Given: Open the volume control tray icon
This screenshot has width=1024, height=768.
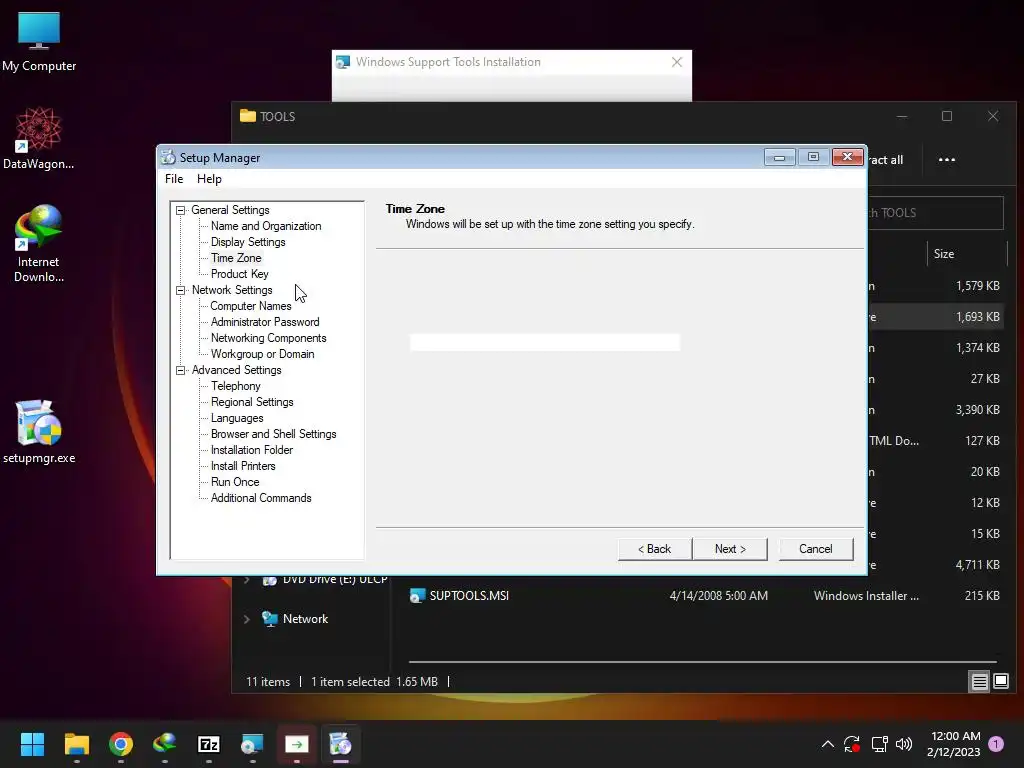Looking at the screenshot, I should click(x=904, y=744).
